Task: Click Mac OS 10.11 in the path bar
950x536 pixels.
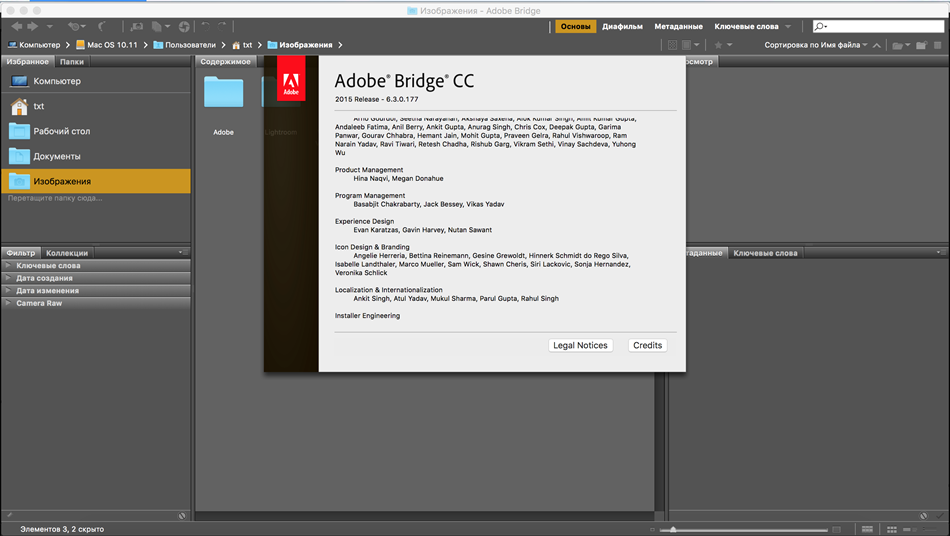Action: click(x=107, y=45)
